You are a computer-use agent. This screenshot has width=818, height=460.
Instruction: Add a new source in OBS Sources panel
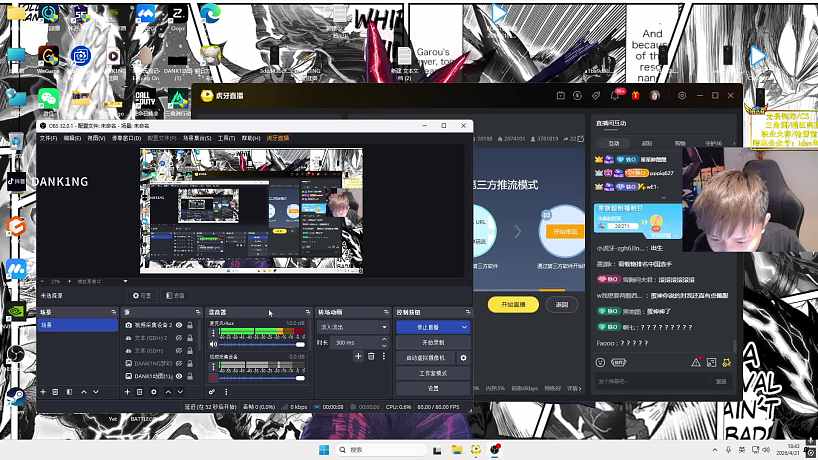pyautogui.click(x=127, y=392)
